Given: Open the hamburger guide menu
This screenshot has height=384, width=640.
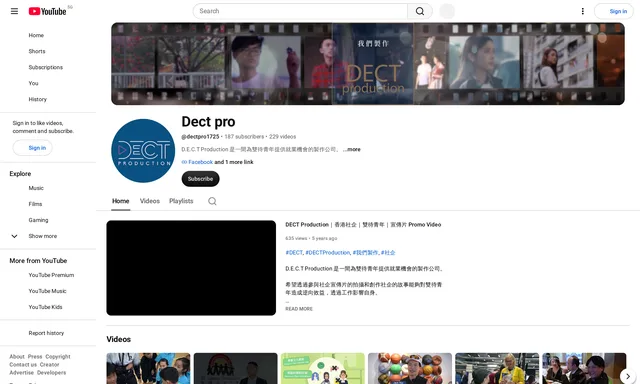Looking at the screenshot, I should pyautogui.click(x=14, y=11).
